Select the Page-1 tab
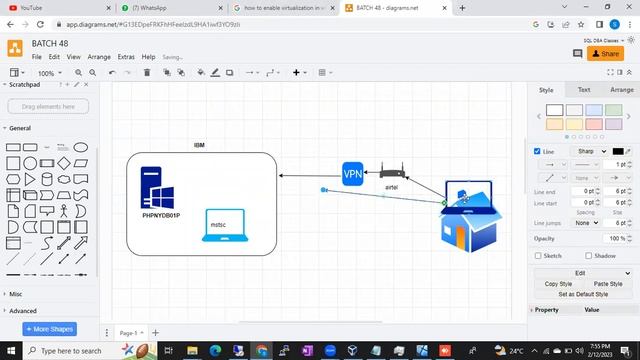The height and width of the screenshot is (360, 640). pos(131,333)
